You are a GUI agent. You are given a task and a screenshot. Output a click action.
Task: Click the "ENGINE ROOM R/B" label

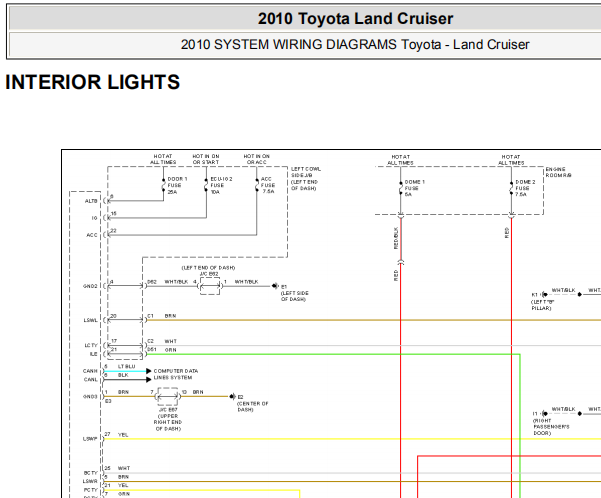tap(558, 172)
